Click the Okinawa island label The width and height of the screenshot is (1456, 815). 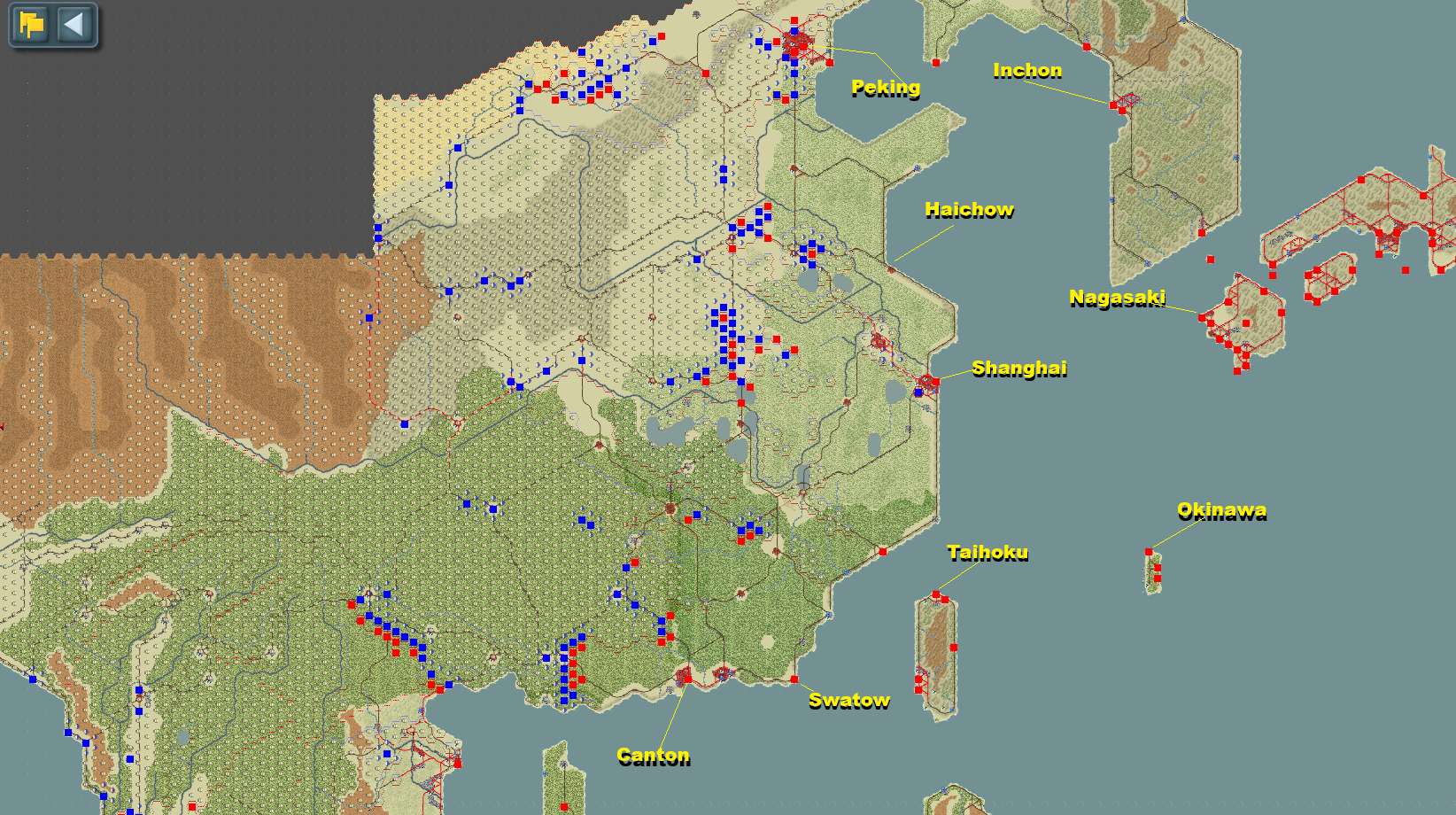(x=1221, y=510)
